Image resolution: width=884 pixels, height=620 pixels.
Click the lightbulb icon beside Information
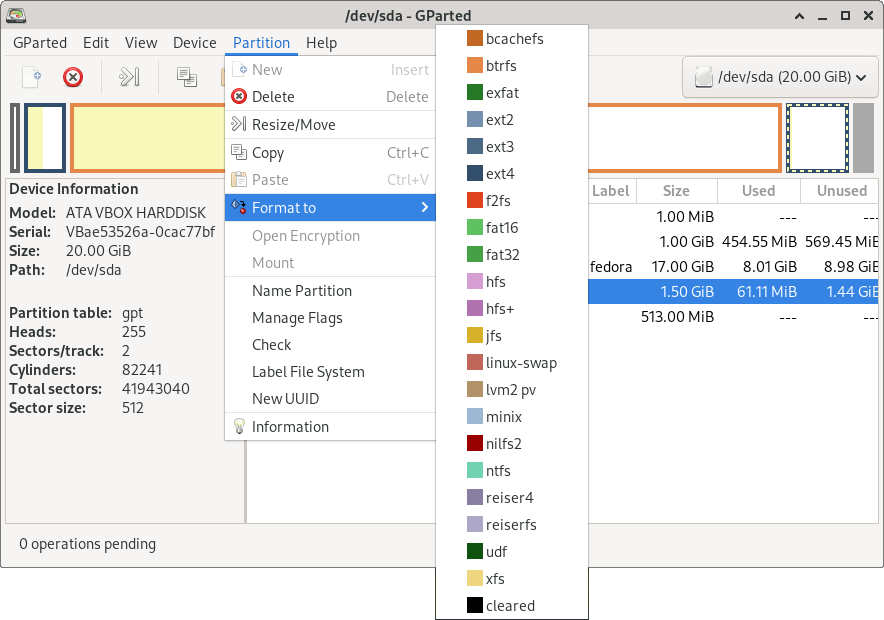click(238, 426)
